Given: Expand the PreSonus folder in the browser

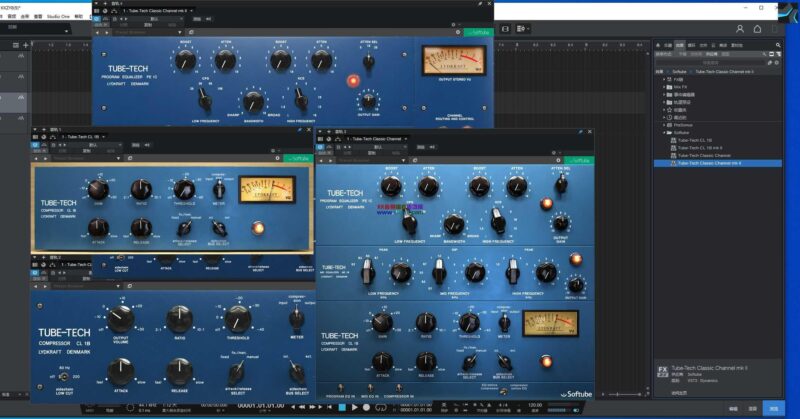Looking at the screenshot, I should click(x=664, y=125).
